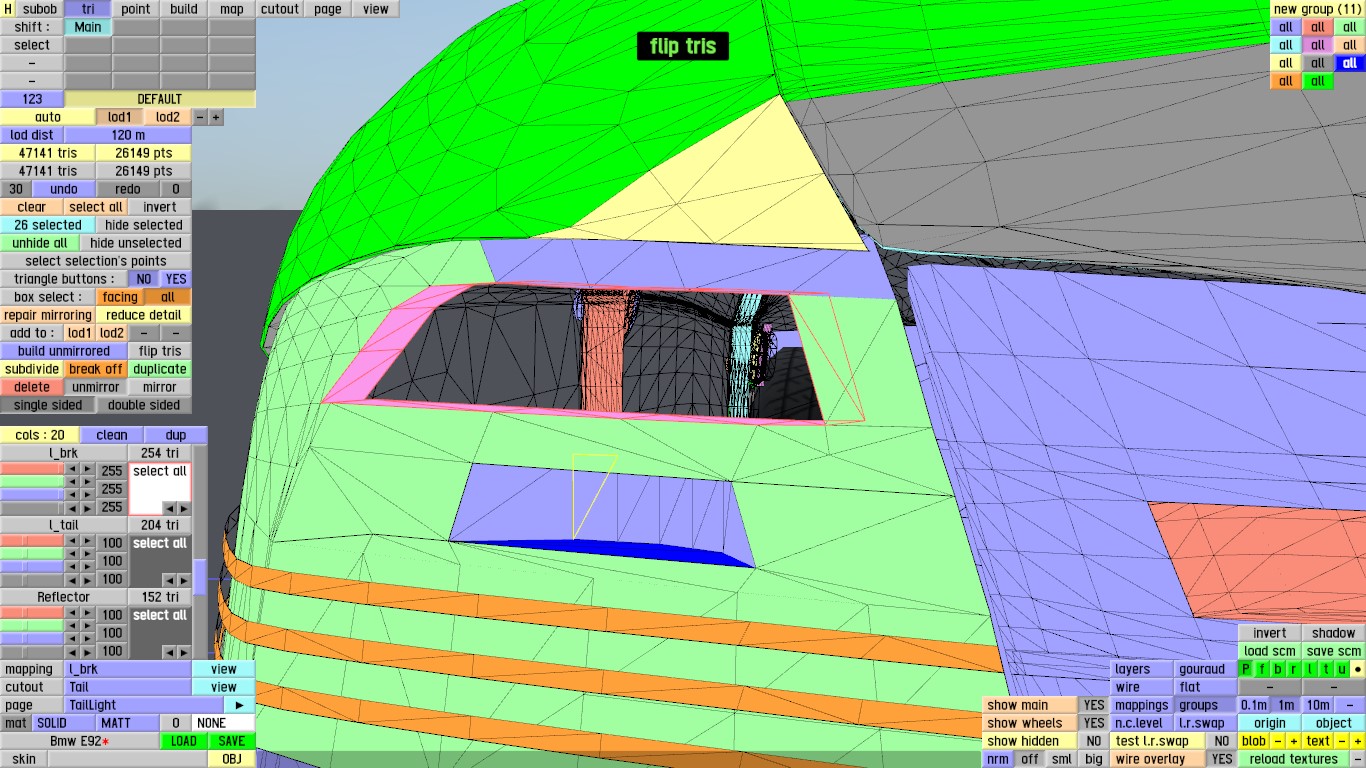Click the plus button next to blob
Screen dimensions: 1366x768
click(x=1293, y=741)
